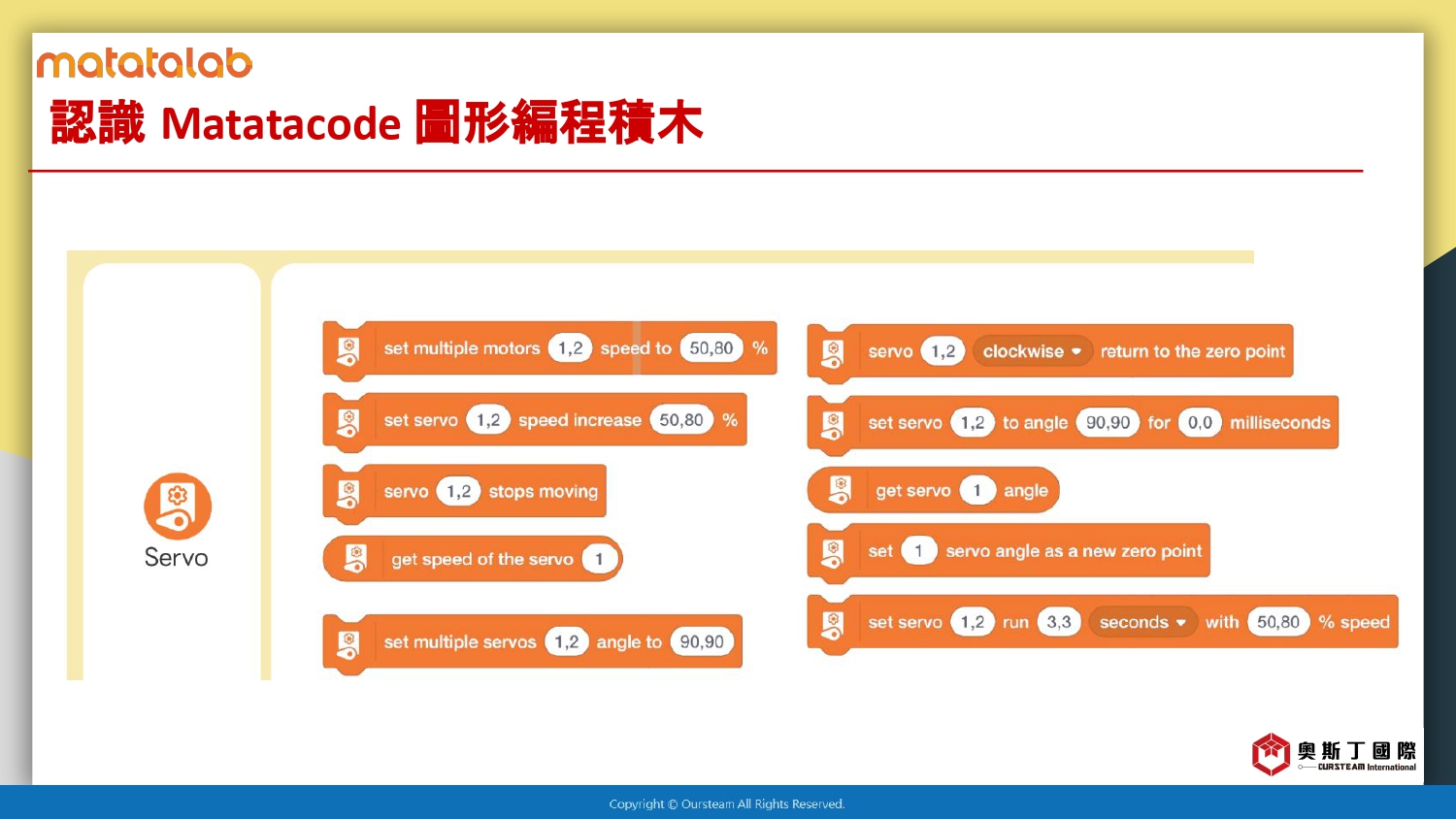Click the 1 field in 'get speed of the servo'

[x=600, y=559]
